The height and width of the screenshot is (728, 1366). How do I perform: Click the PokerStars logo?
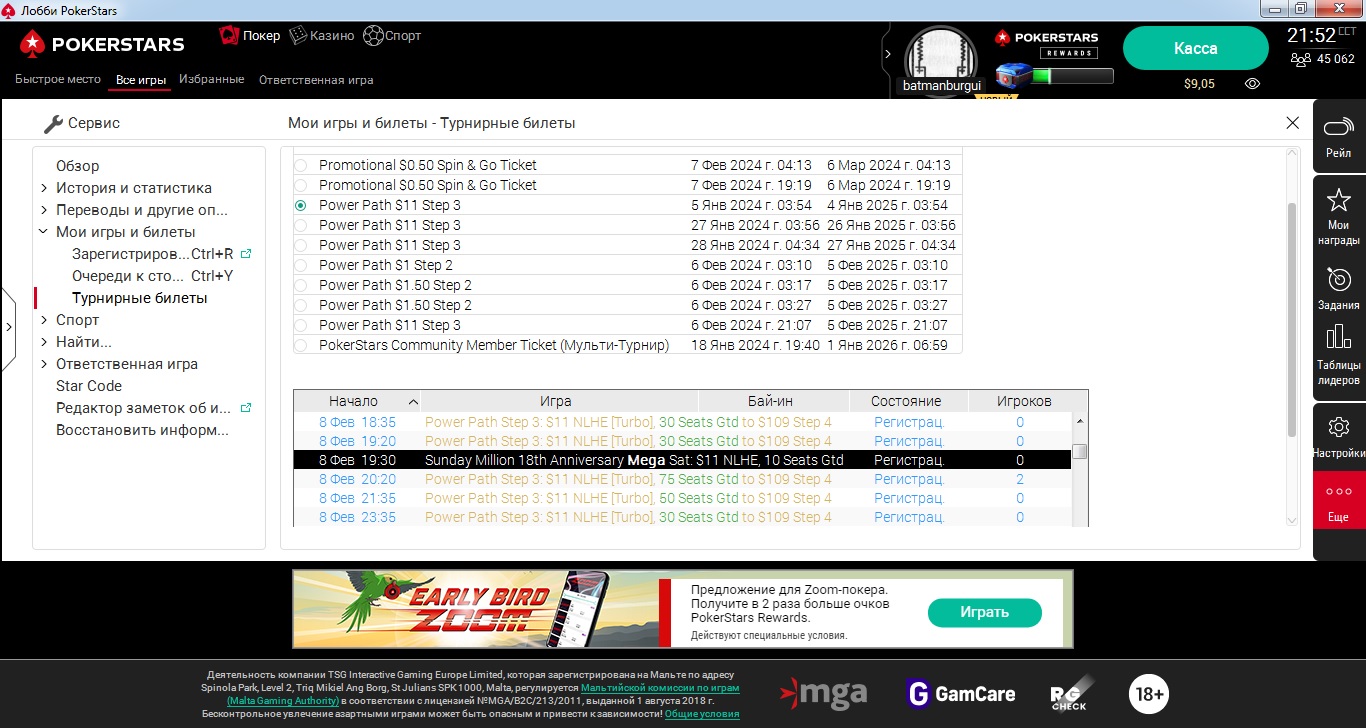pos(102,44)
